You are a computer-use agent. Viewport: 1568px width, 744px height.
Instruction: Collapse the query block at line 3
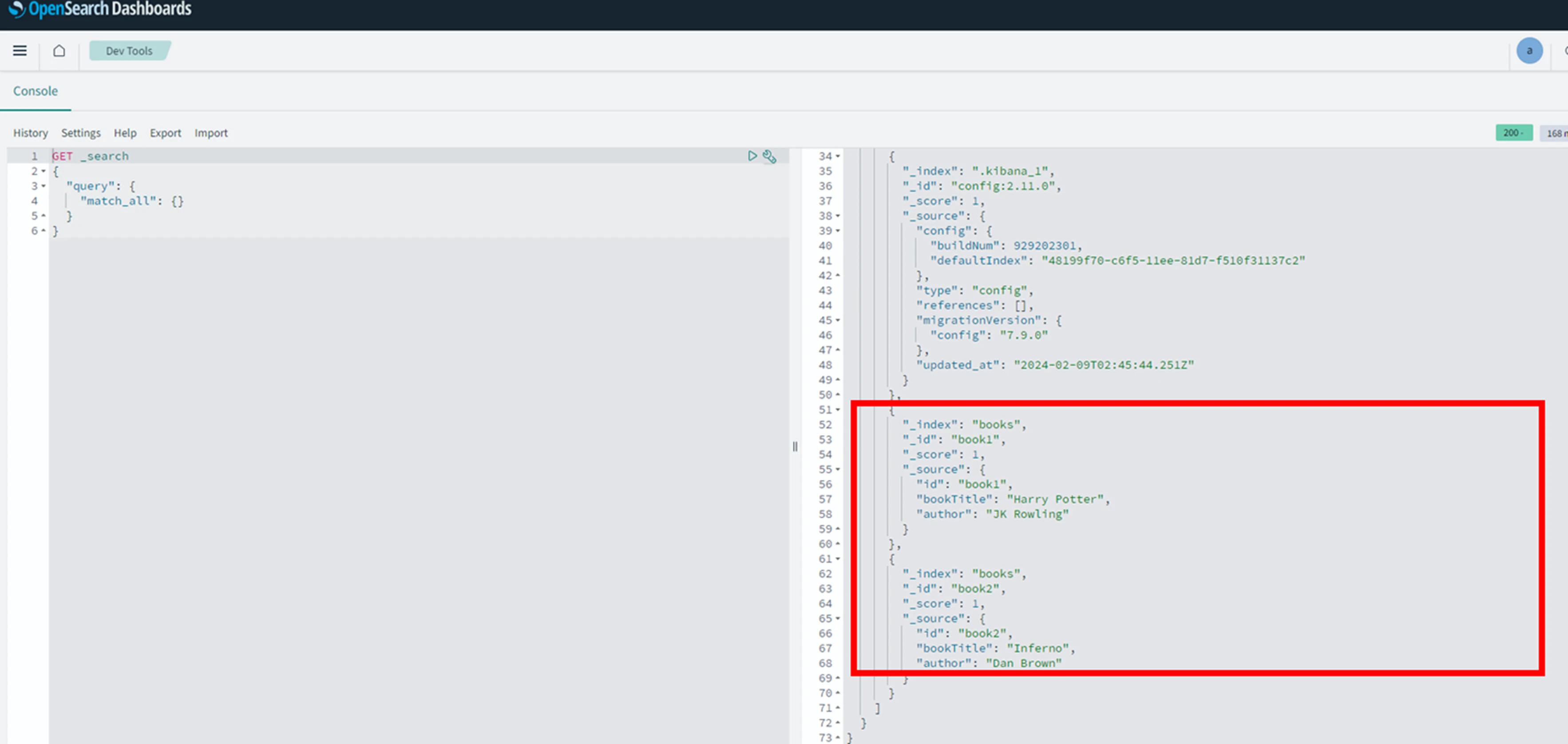pos(43,186)
